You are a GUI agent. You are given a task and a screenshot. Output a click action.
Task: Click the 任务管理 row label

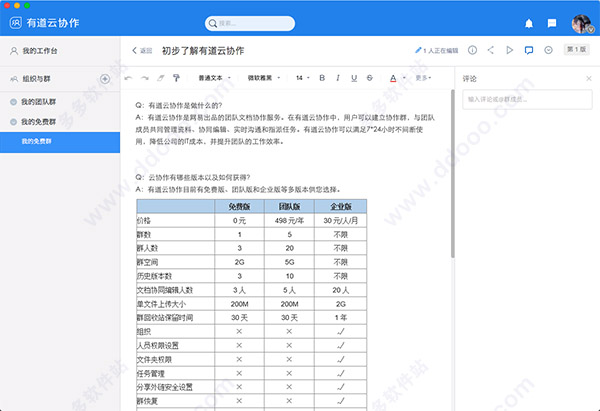[x=151, y=373]
